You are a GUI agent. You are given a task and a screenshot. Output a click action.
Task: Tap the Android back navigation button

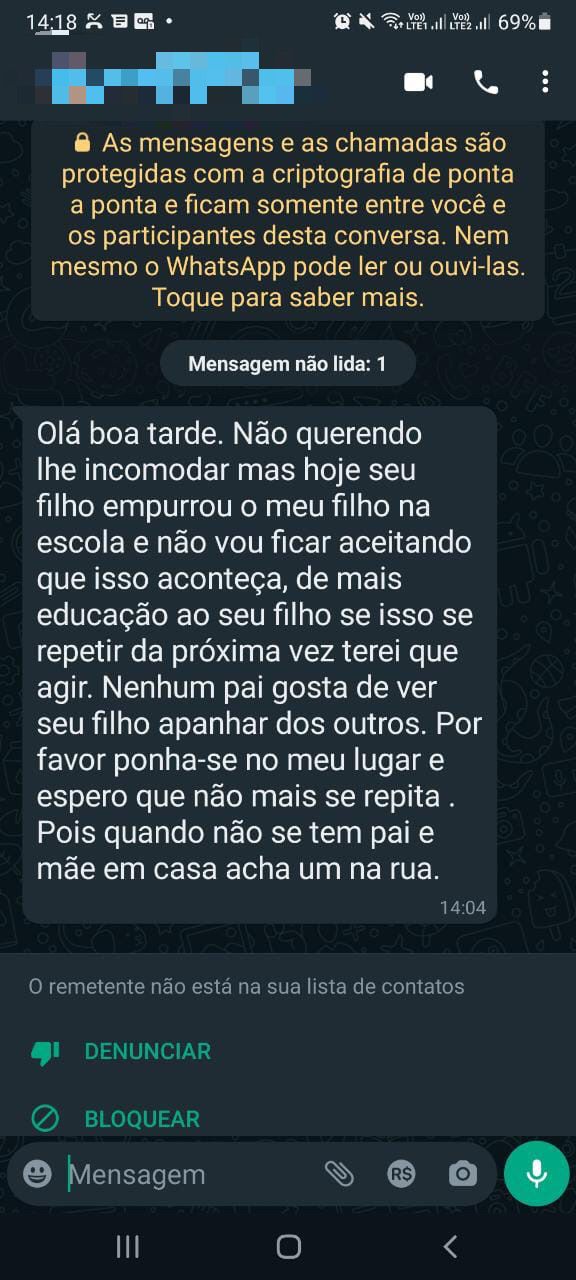tap(450, 1246)
